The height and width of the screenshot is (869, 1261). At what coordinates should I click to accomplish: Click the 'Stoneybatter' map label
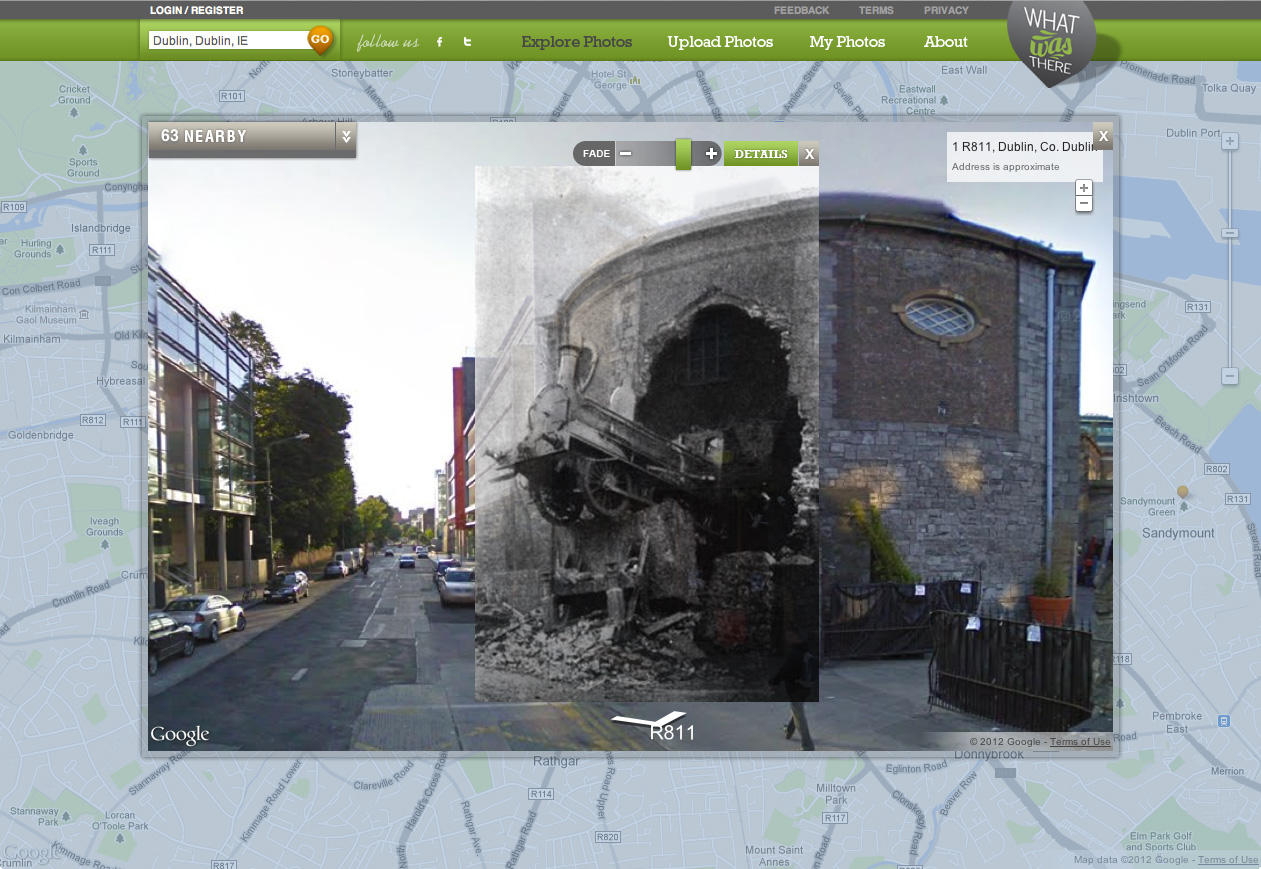(x=362, y=73)
